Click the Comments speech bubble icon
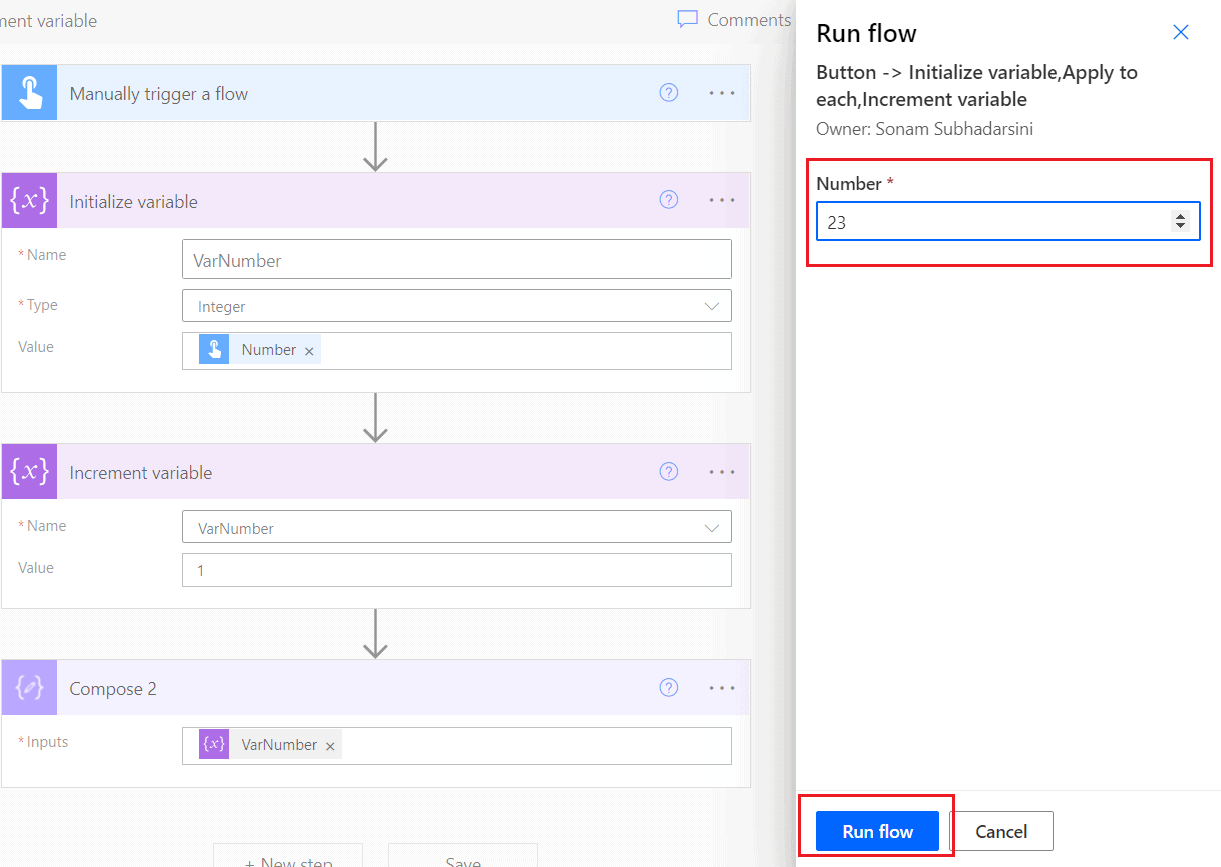Viewport: 1221px width, 867px height. pyautogui.click(x=688, y=19)
